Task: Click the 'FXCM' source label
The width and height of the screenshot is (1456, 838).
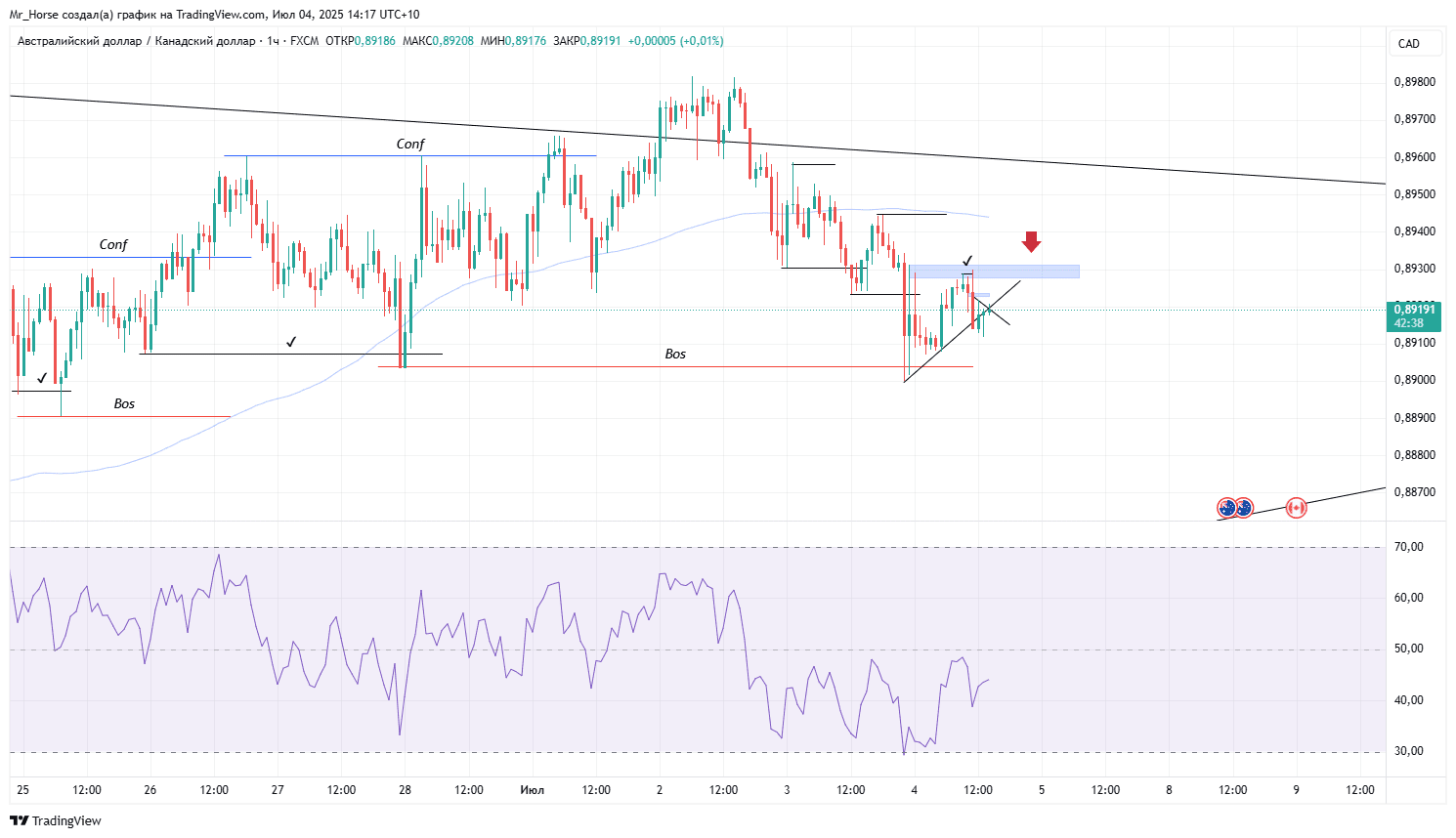Action: [305, 41]
